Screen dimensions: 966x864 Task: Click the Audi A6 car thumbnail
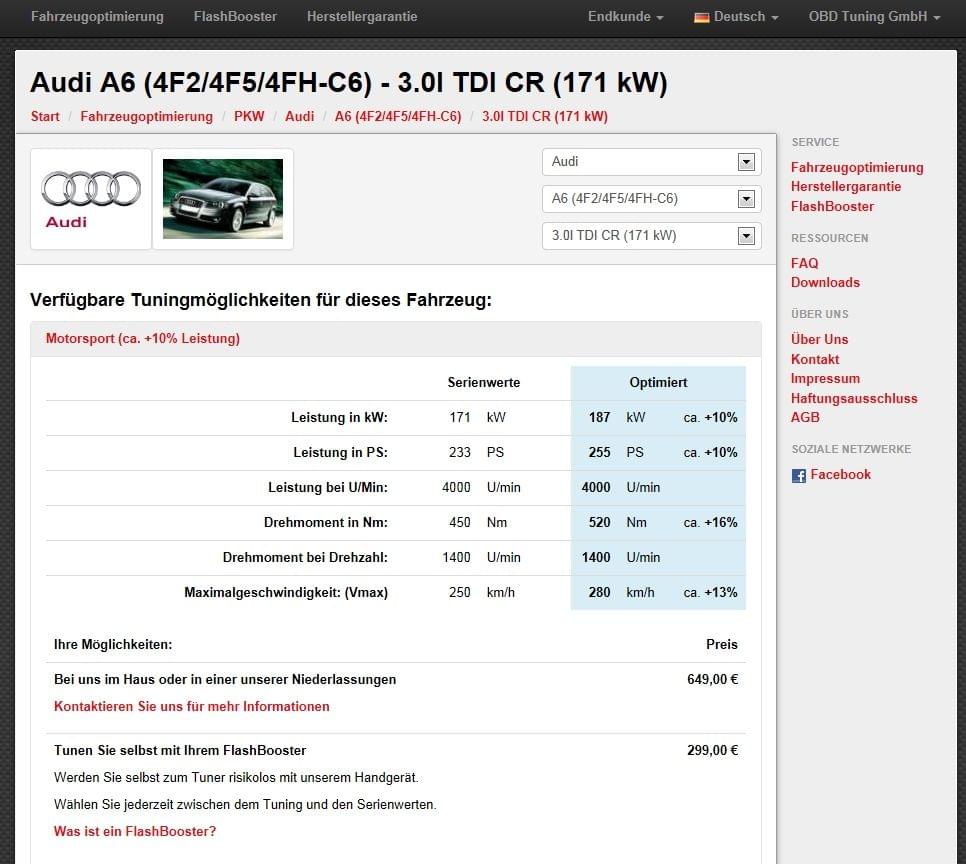(223, 199)
